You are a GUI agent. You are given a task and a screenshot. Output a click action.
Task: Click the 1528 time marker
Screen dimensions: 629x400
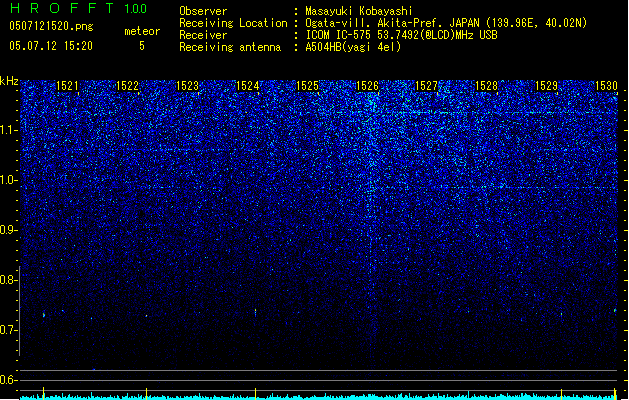(x=487, y=86)
